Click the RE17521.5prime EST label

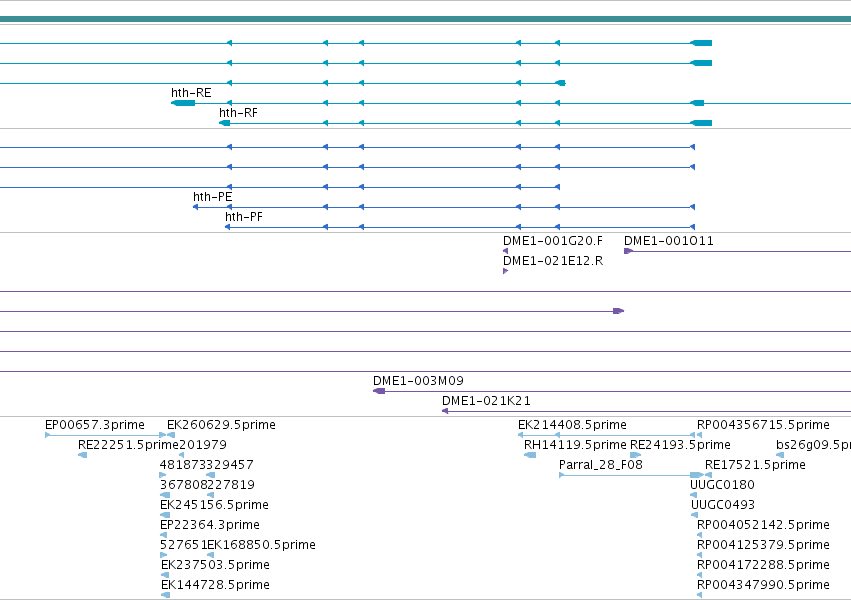tap(755, 465)
